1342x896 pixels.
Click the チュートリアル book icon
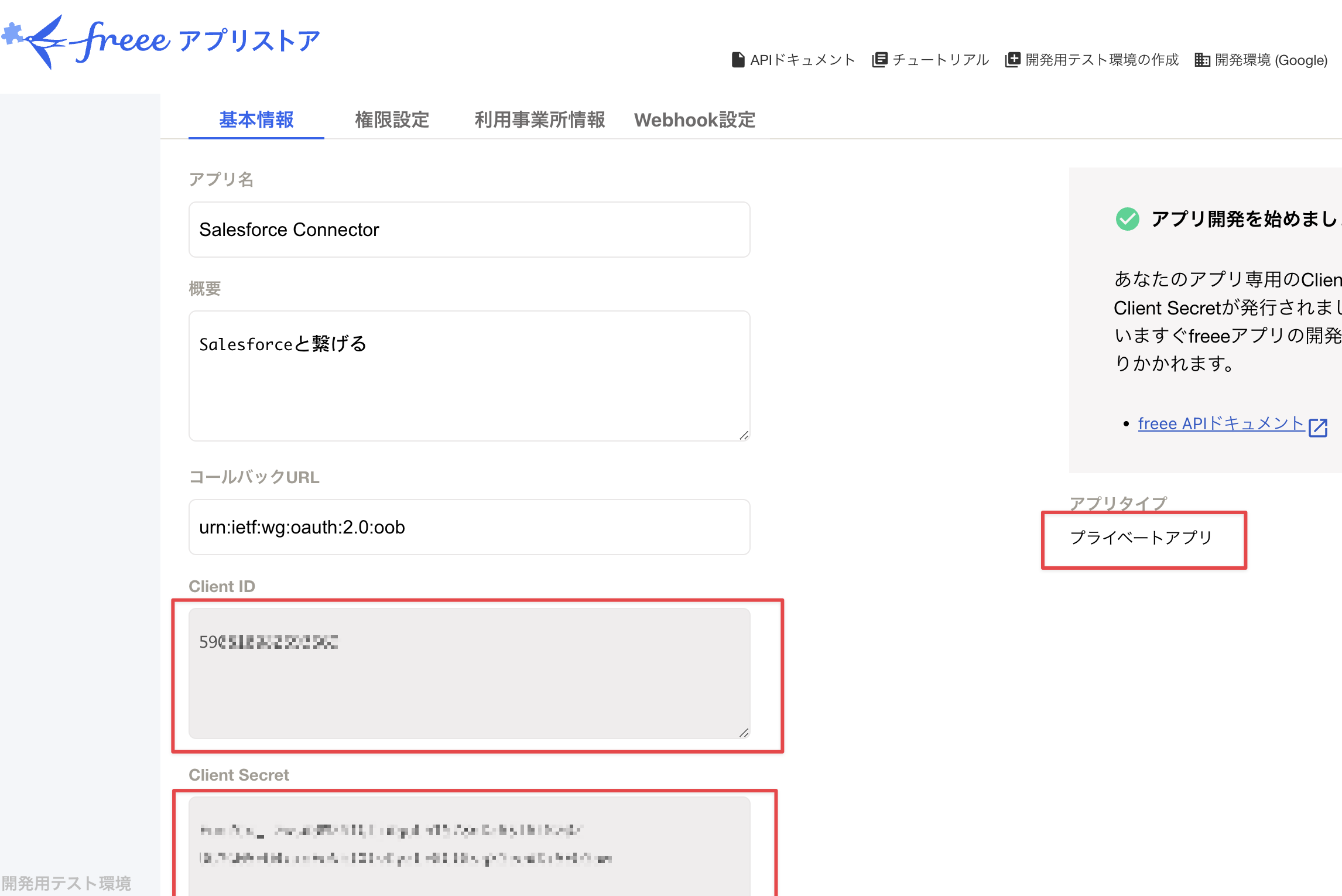(x=879, y=60)
